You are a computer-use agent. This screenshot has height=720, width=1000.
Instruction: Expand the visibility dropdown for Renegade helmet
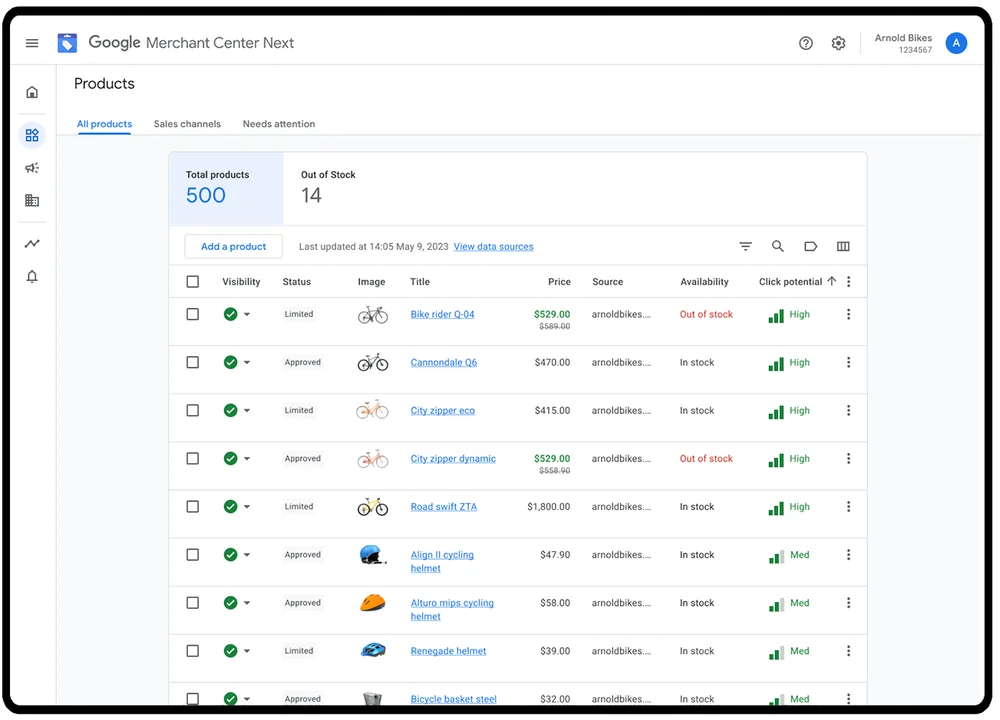tap(248, 651)
